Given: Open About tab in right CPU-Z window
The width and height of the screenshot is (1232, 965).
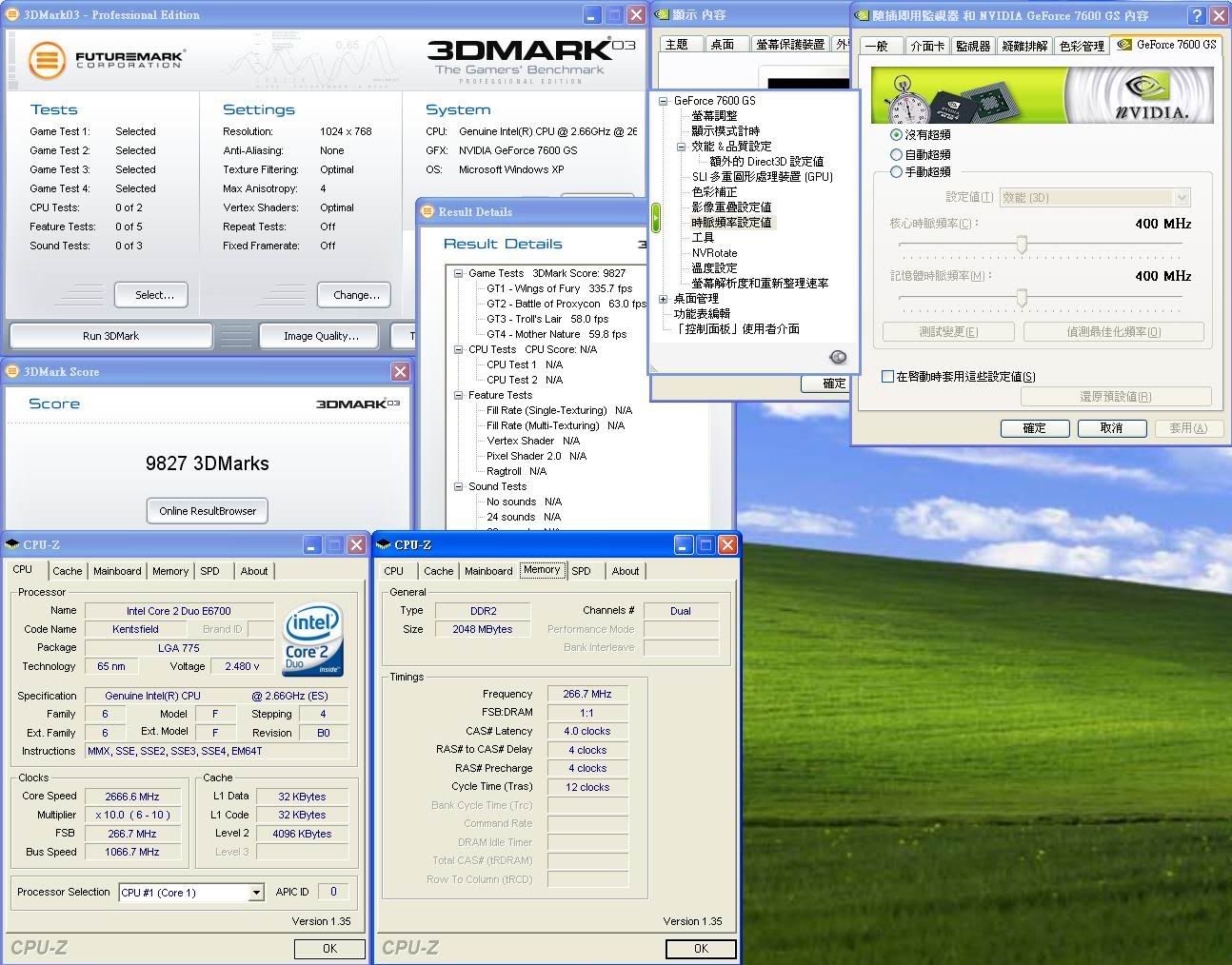Looking at the screenshot, I should tap(626, 571).
